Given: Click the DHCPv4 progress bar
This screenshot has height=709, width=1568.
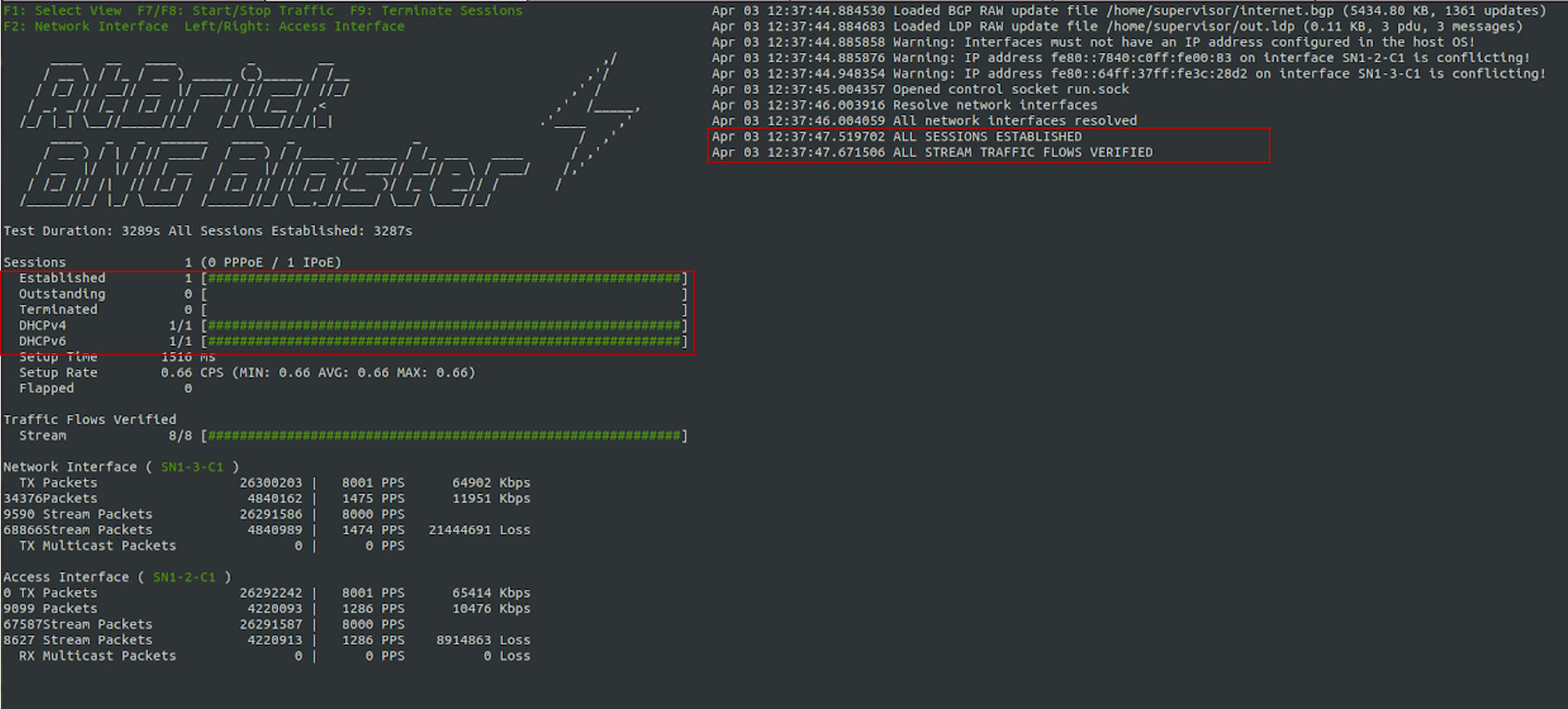Looking at the screenshot, I should click(x=444, y=326).
